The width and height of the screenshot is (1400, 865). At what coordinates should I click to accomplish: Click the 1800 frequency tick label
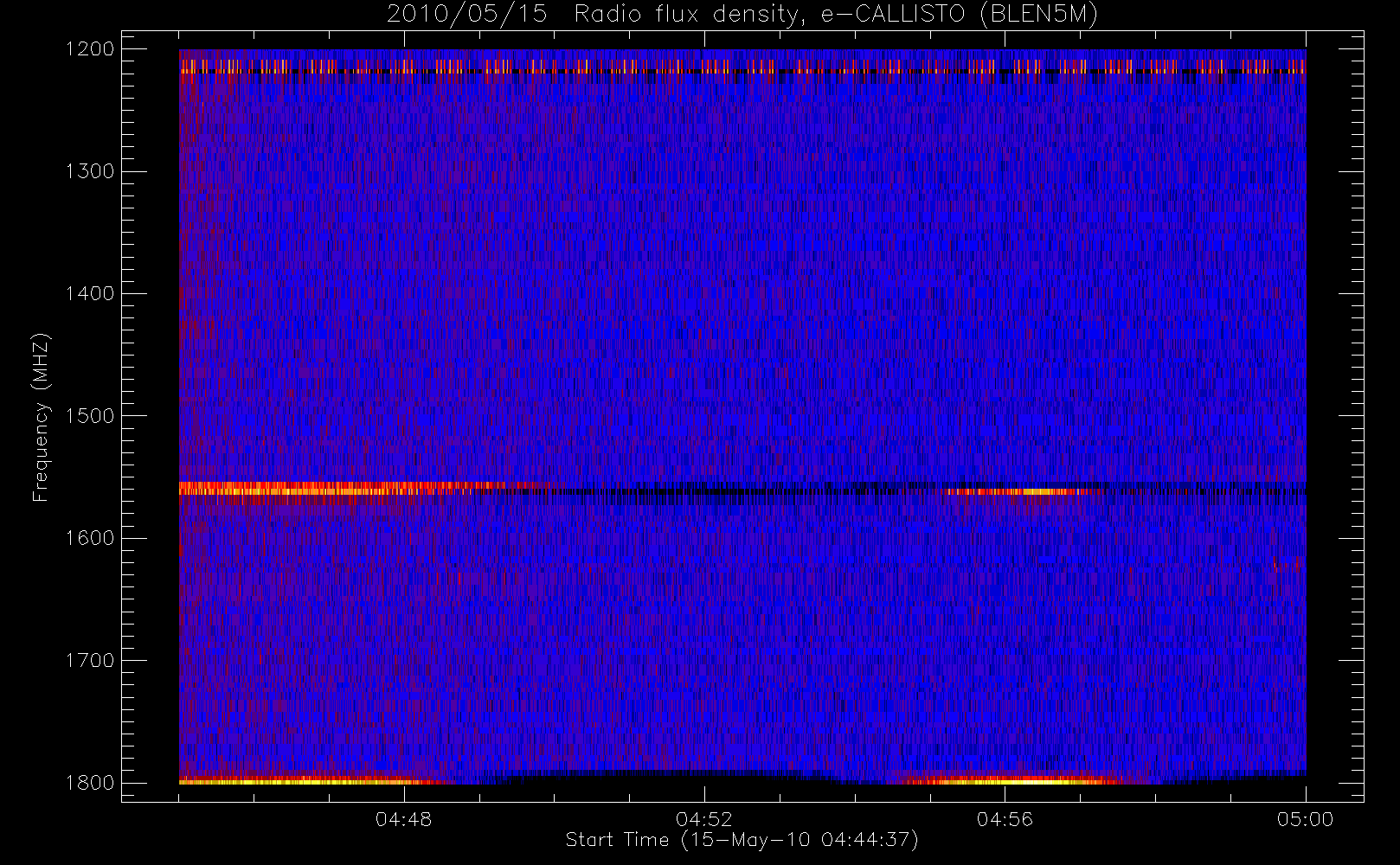[x=90, y=783]
